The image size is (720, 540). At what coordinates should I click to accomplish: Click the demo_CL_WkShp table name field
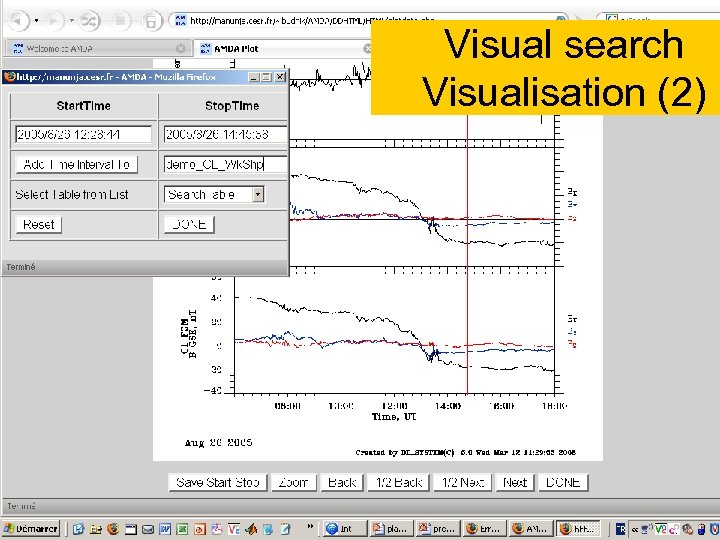(225, 164)
